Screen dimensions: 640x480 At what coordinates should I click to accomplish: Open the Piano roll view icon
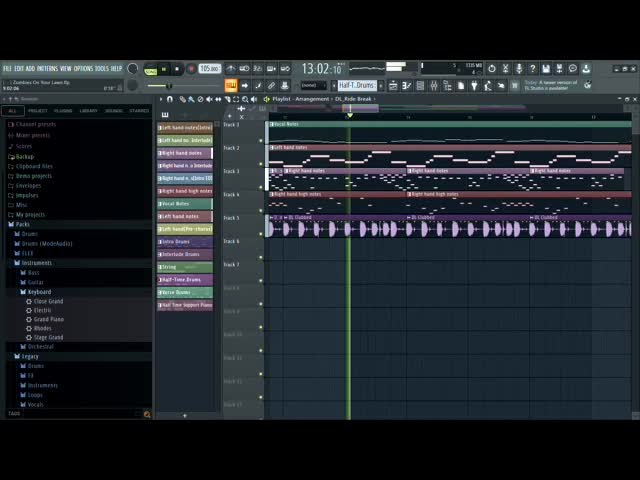(x=407, y=85)
